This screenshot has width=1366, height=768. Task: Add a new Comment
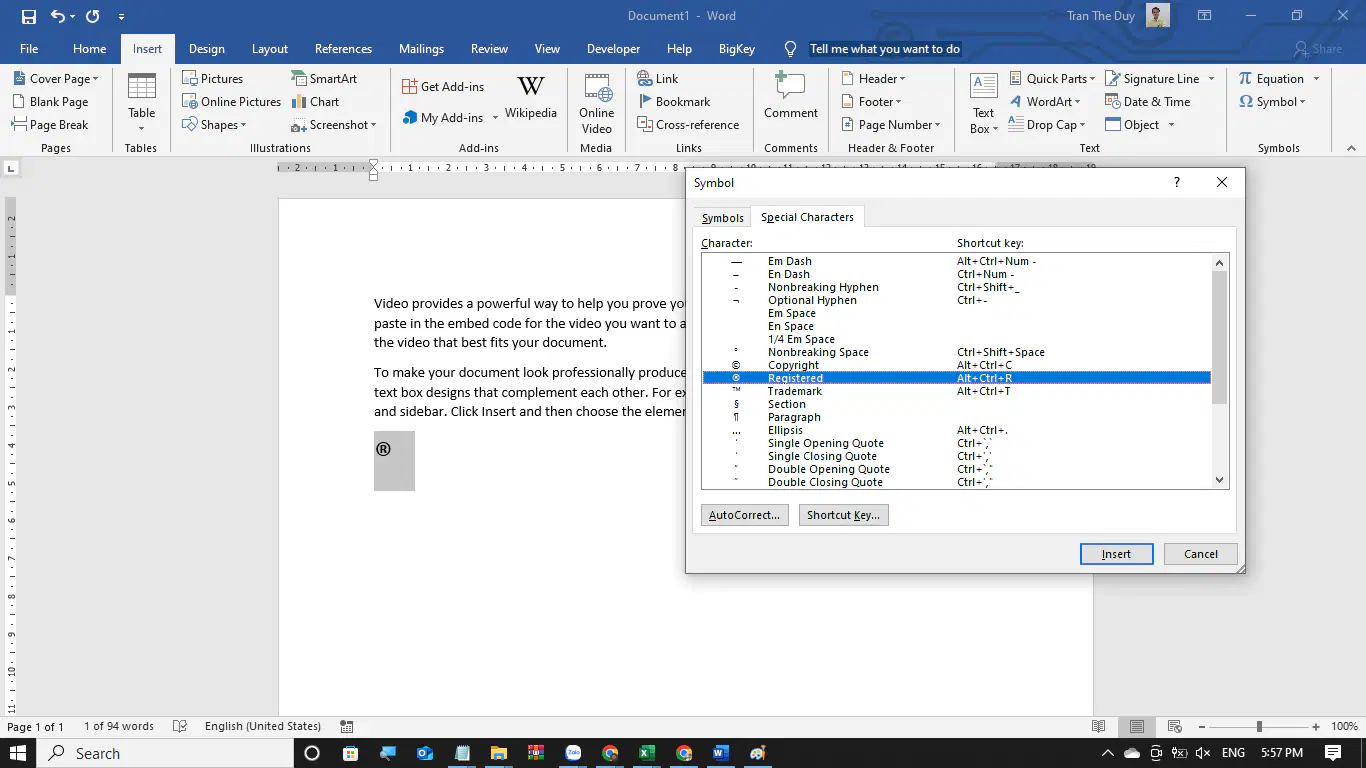791,97
